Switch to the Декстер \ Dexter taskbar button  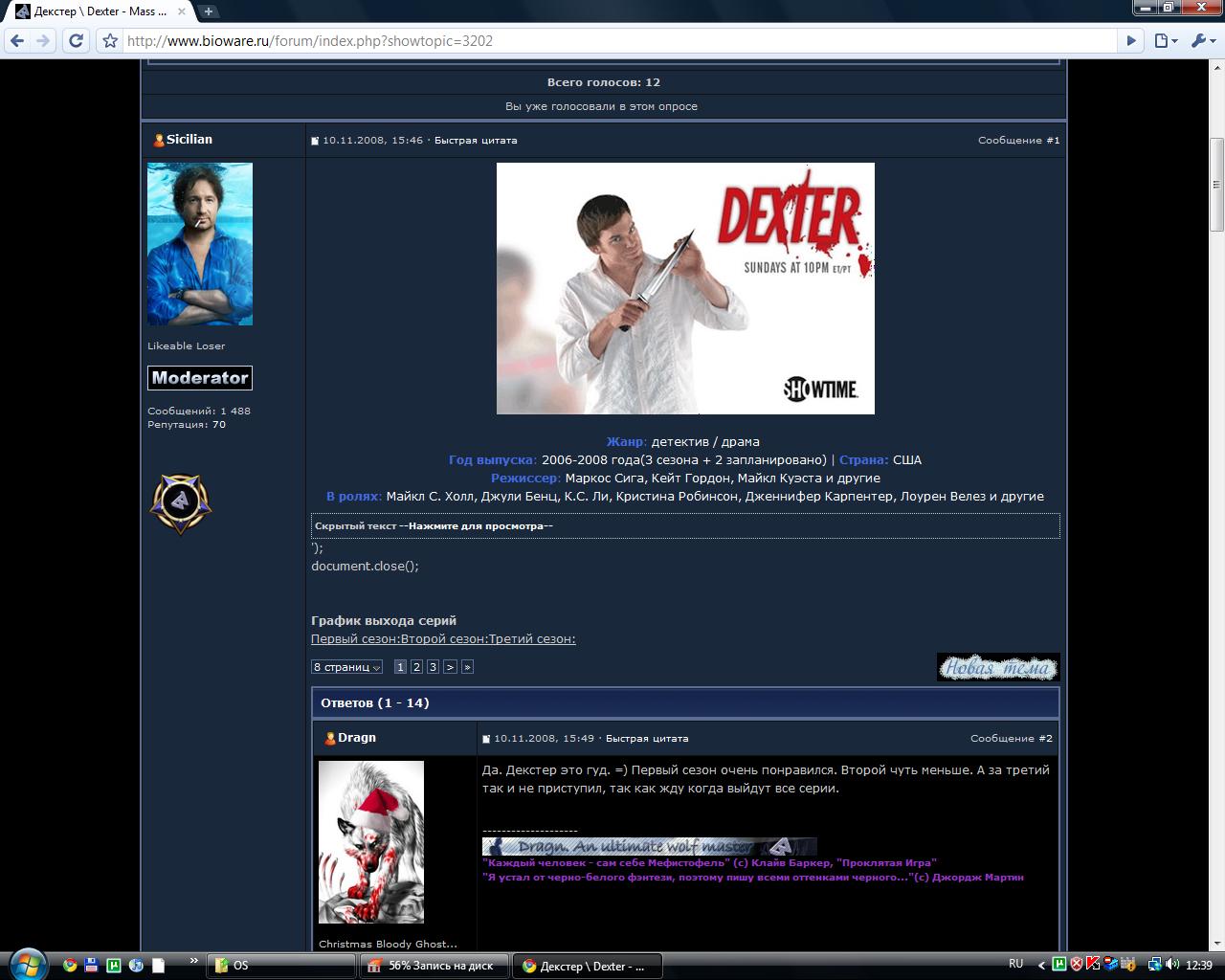click(x=587, y=966)
